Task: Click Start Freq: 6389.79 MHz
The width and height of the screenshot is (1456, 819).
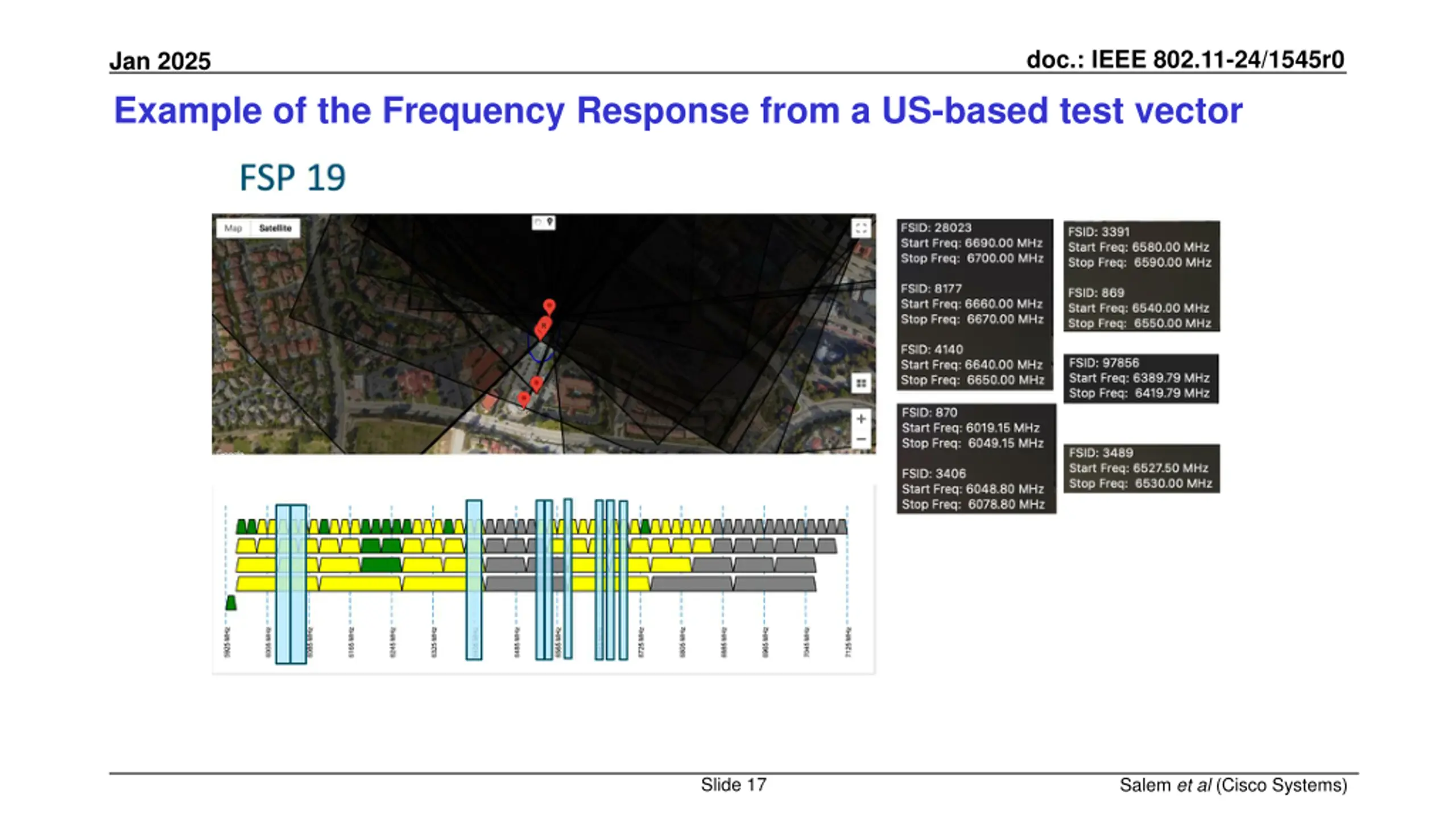Action: click(x=1139, y=378)
